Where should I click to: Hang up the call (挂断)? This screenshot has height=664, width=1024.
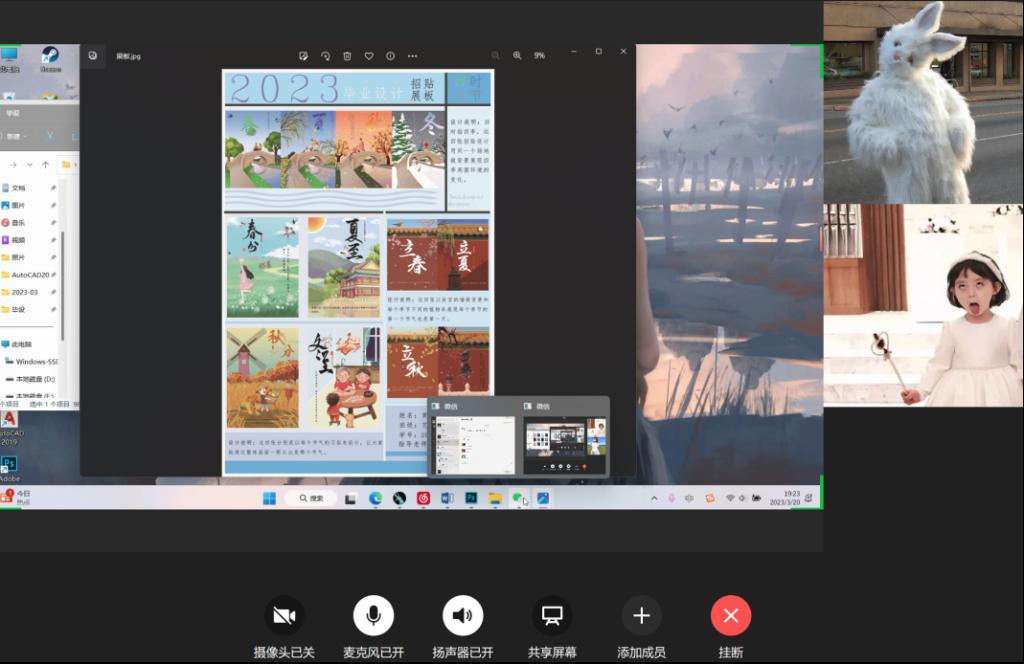tap(730, 616)
